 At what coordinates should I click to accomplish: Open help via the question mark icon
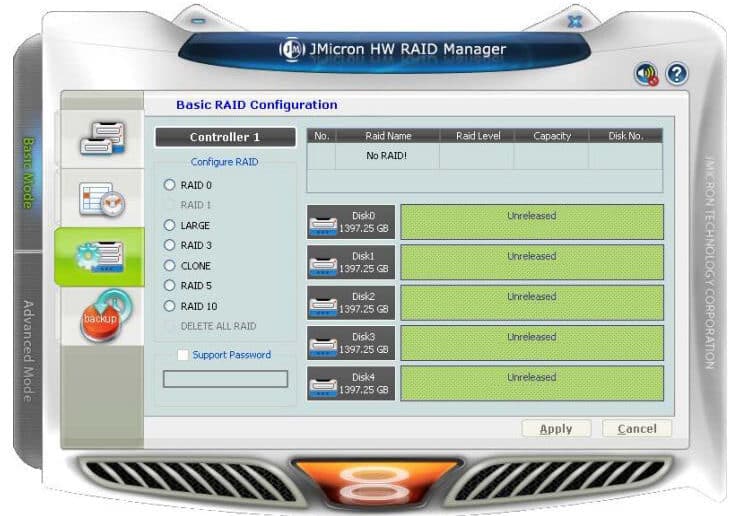tap(677, 74)
